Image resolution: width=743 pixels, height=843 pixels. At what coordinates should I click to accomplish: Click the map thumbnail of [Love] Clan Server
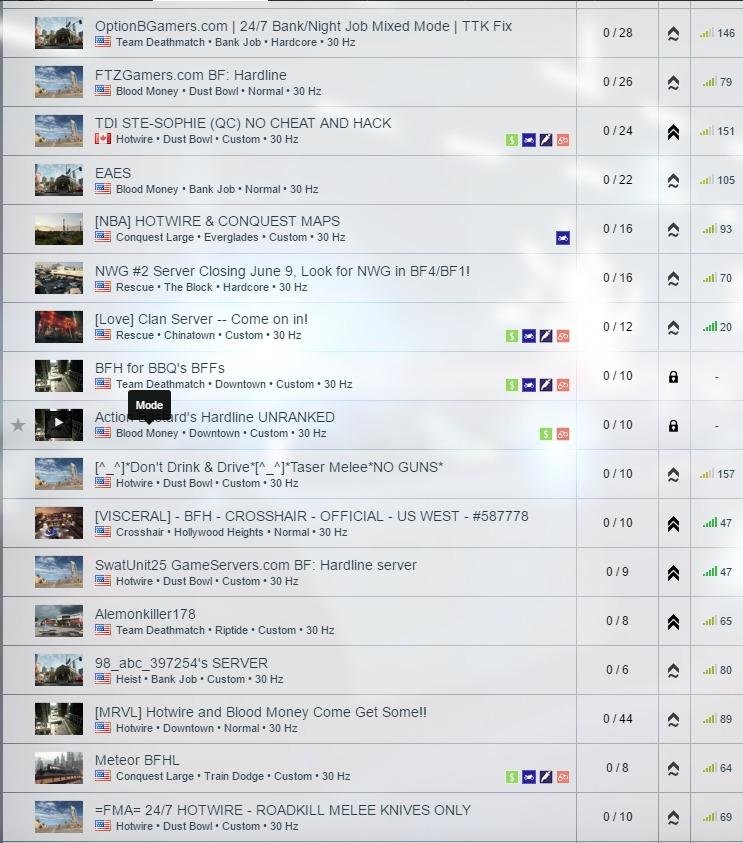click(x=59, y=327)
